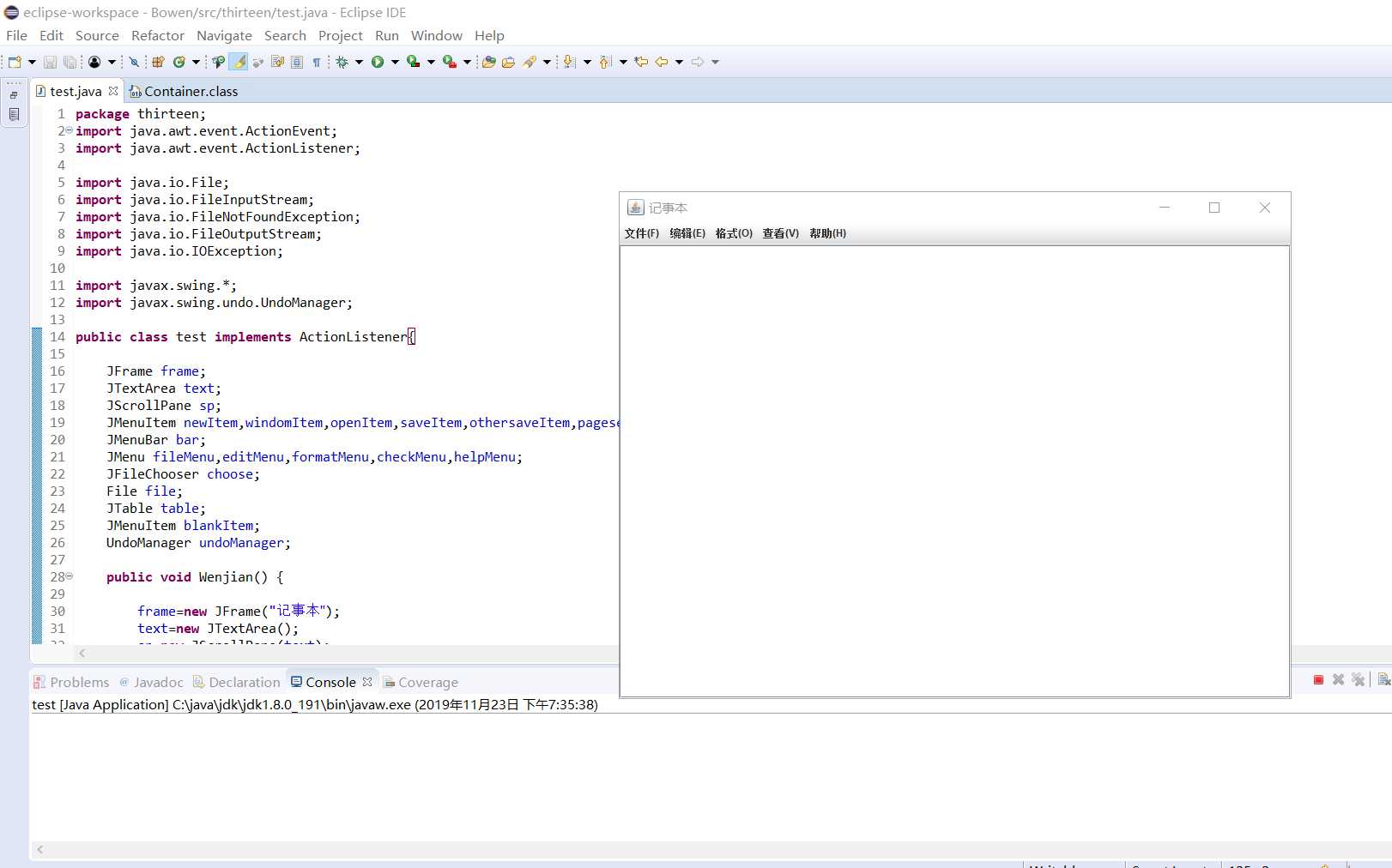
Task: Open New Java Class dropdown arrow
Action: click(x=196, y=62)
